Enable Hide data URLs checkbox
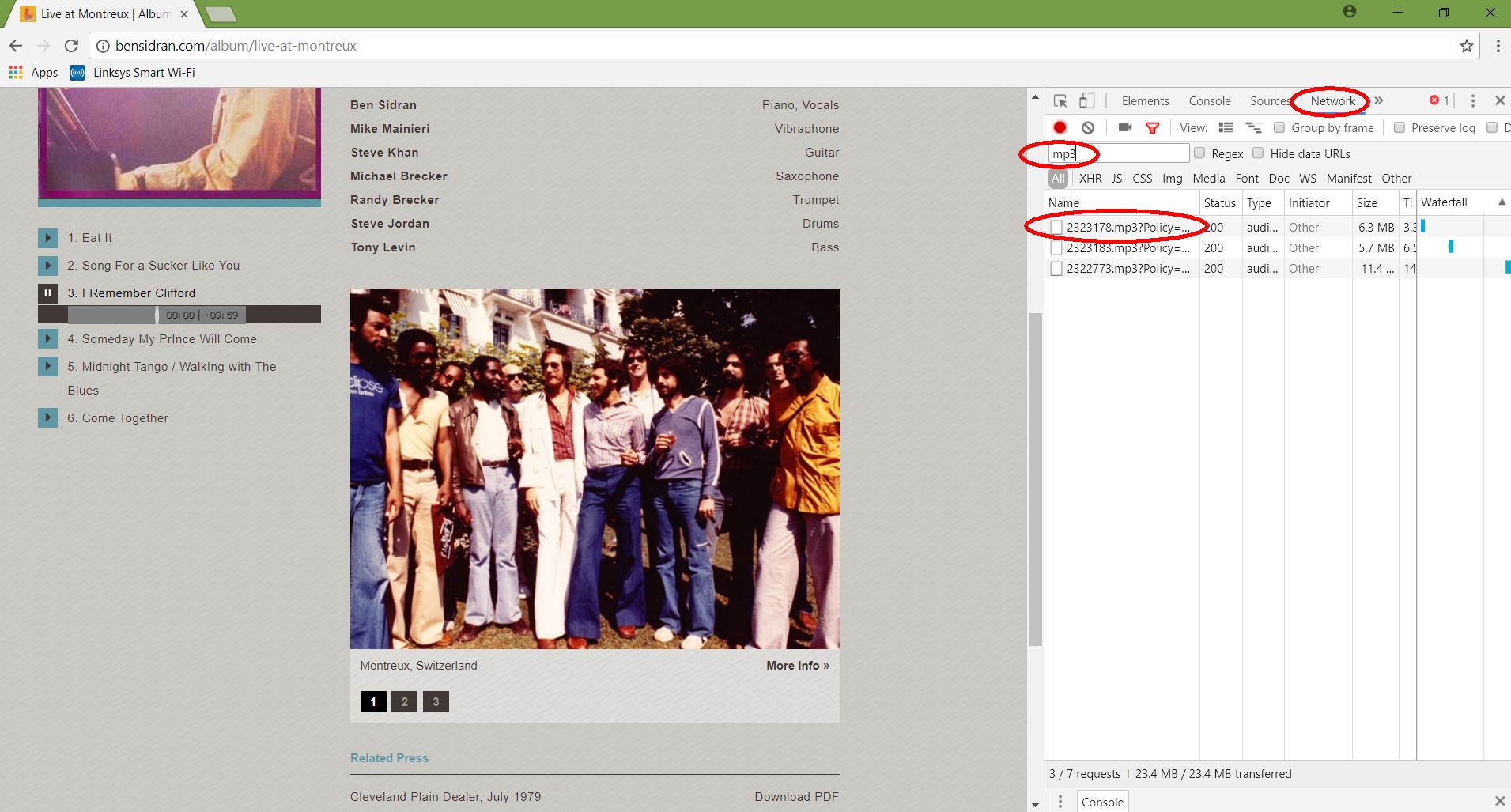The height and width of the screenshot is (812, 1511). (1258, 153)
